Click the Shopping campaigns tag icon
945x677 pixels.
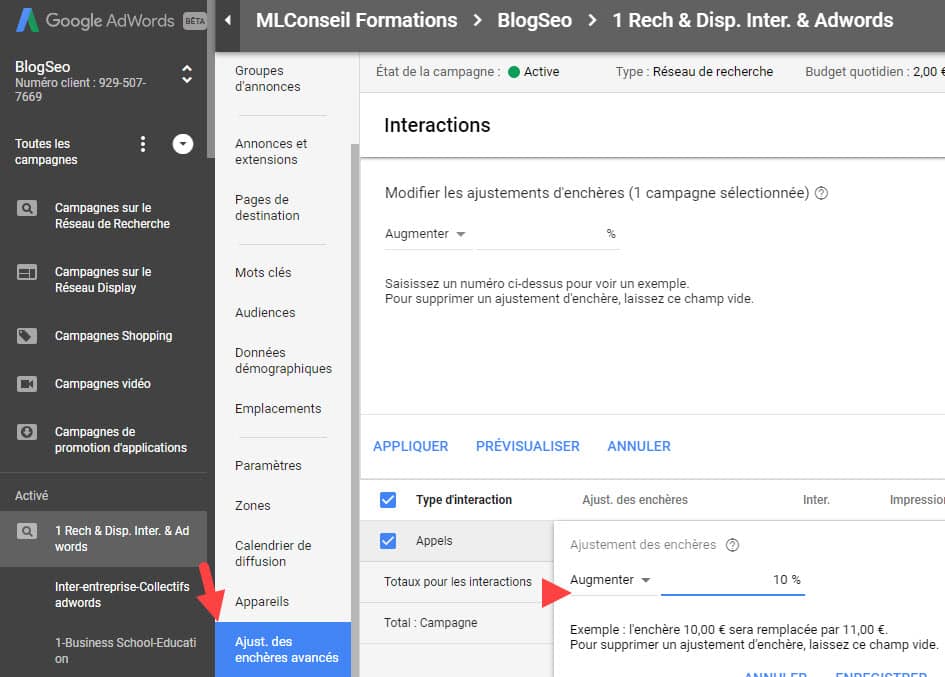[x=27, y=336]
